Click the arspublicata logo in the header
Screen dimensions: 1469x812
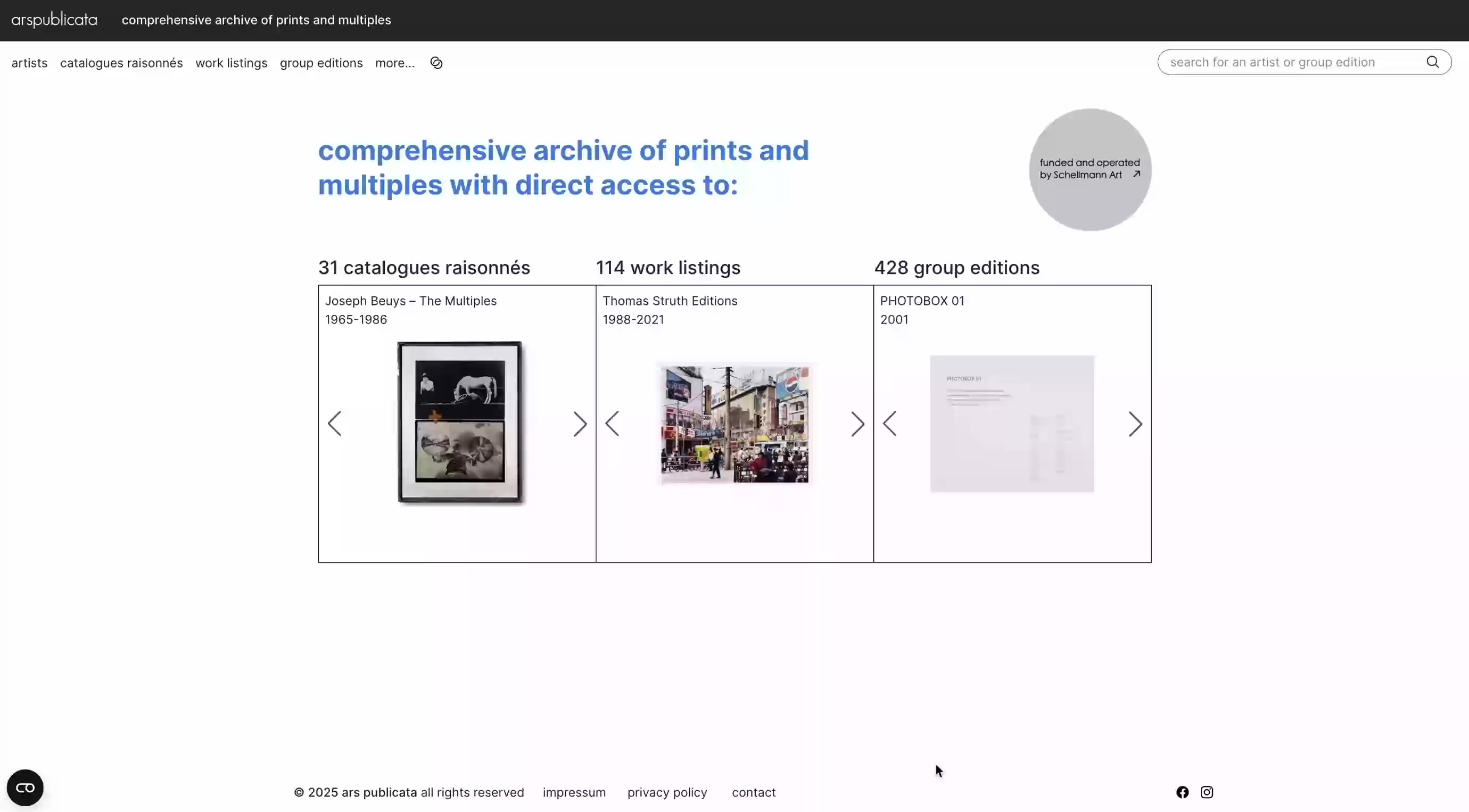tap(54, 19)
